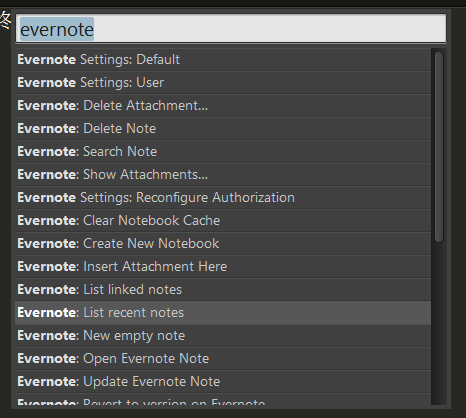466x418 pixels.
Task: Click the command list scrollbar thumb
Action: pos(439,147)
